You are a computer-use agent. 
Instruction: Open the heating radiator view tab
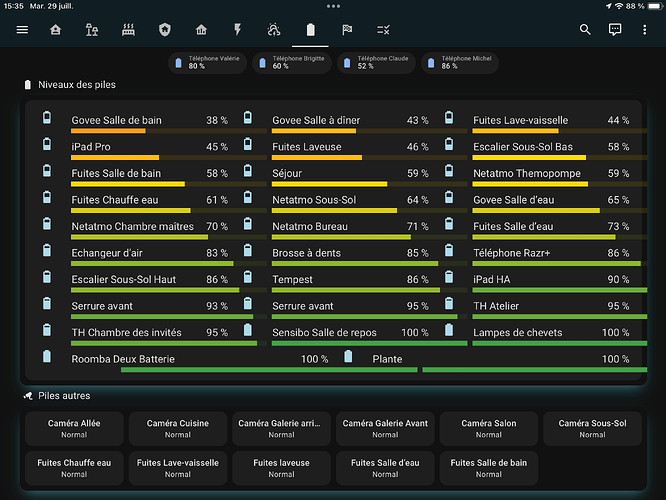pos(128,30)
